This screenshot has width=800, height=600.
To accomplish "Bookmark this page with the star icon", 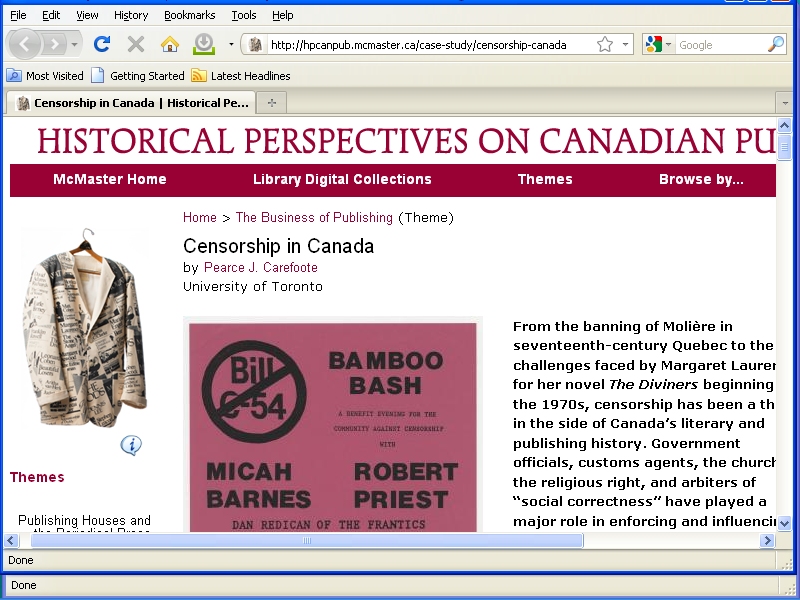I will click(605, 45).
